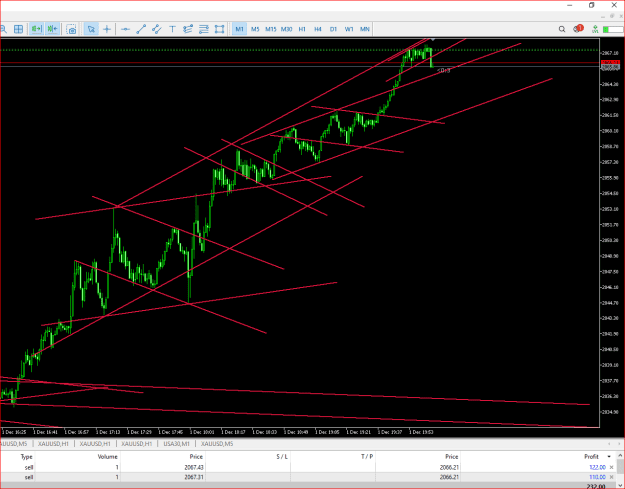Open the second XAUUSD,H1 chart tab

pos(95,444)
